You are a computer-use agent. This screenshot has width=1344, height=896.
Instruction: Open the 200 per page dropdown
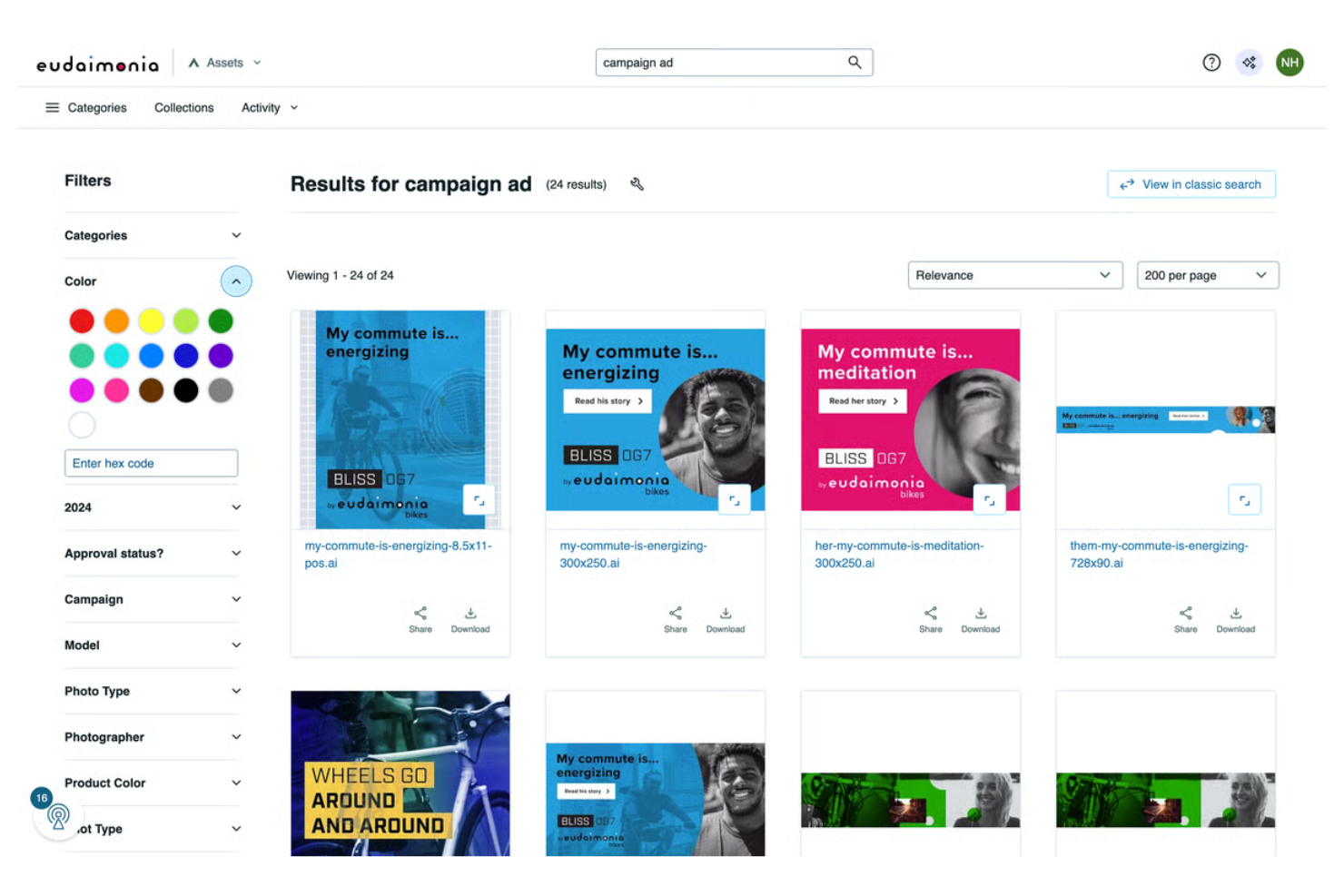point(1208,275)
